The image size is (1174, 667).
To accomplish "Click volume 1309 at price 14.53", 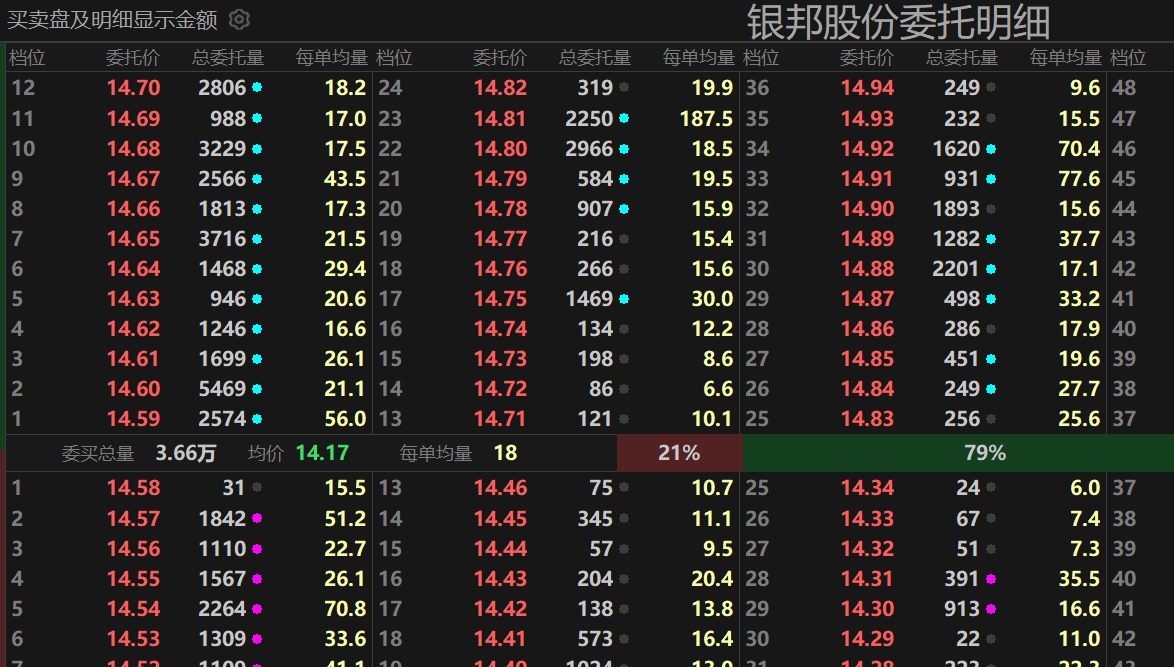I will point(222,639).
